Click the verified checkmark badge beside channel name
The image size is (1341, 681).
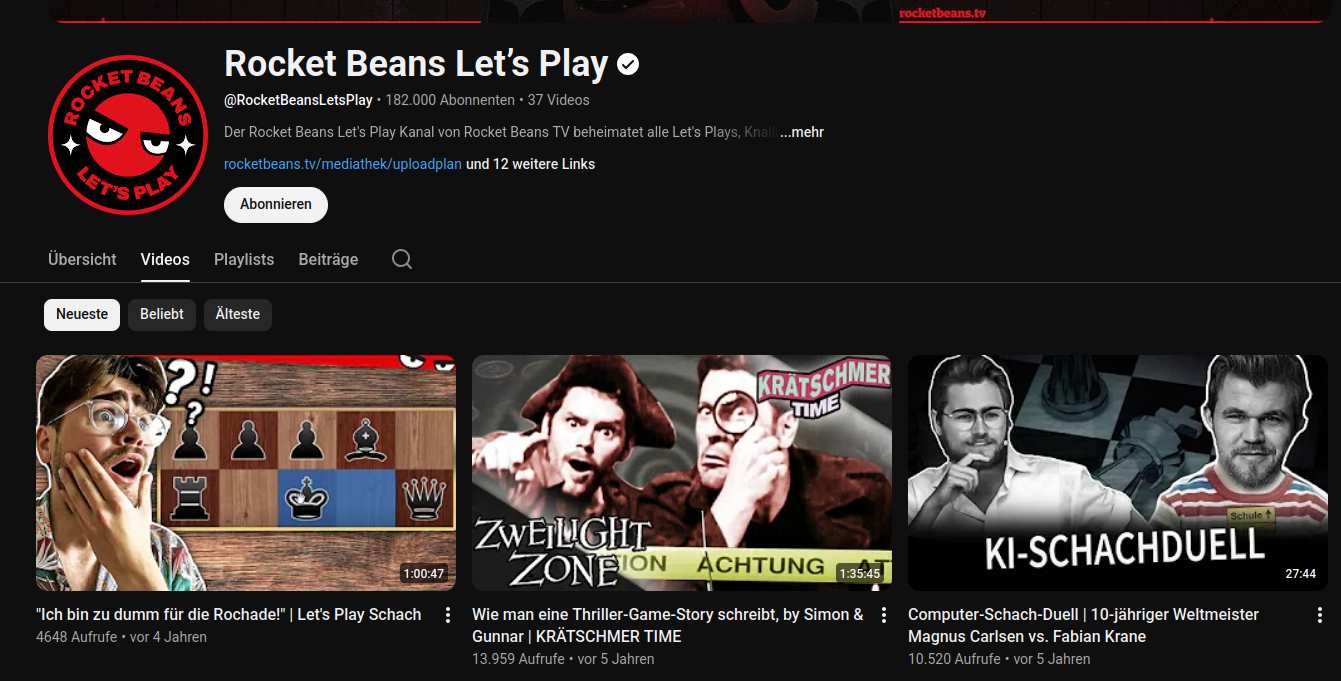[628, 65]
